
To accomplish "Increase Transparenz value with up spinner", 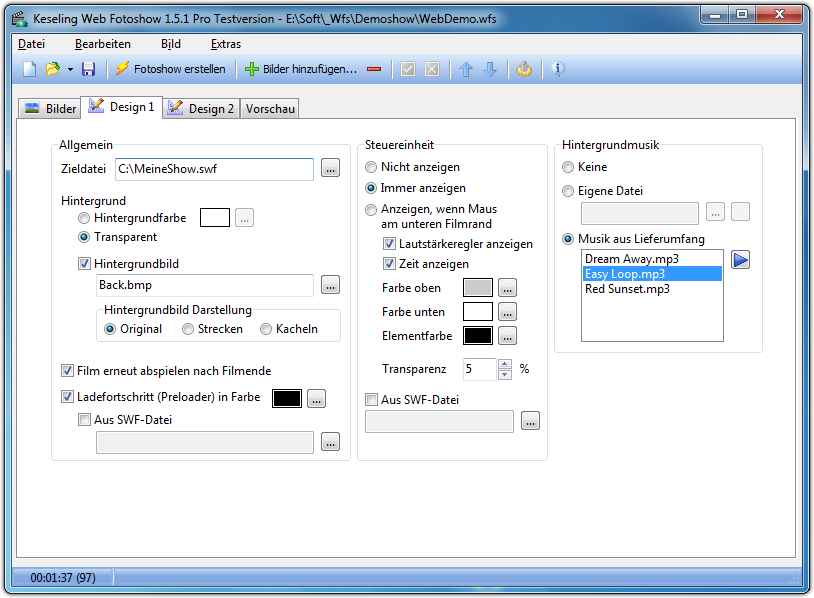I will (x=504, y=364).
